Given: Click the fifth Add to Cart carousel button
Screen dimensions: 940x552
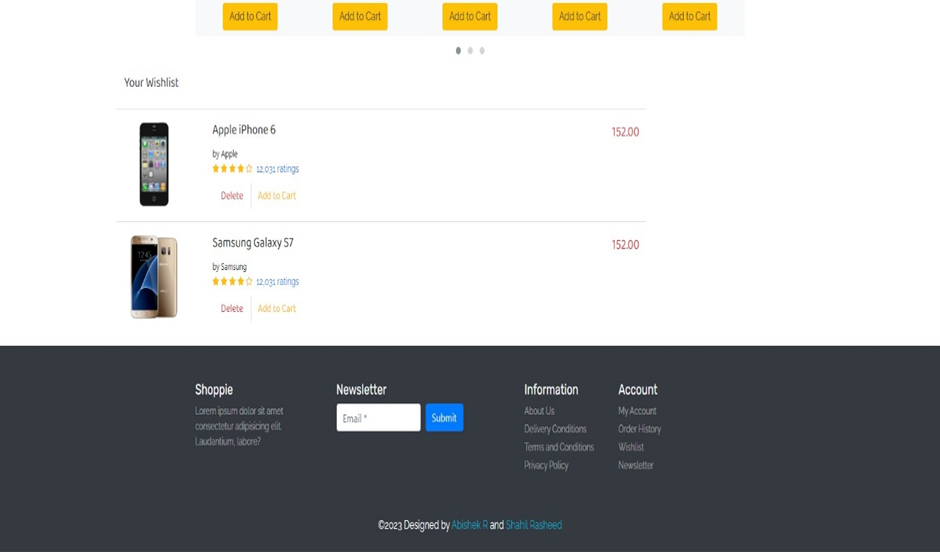Looking at the screenshot, I should coord(689,16).
